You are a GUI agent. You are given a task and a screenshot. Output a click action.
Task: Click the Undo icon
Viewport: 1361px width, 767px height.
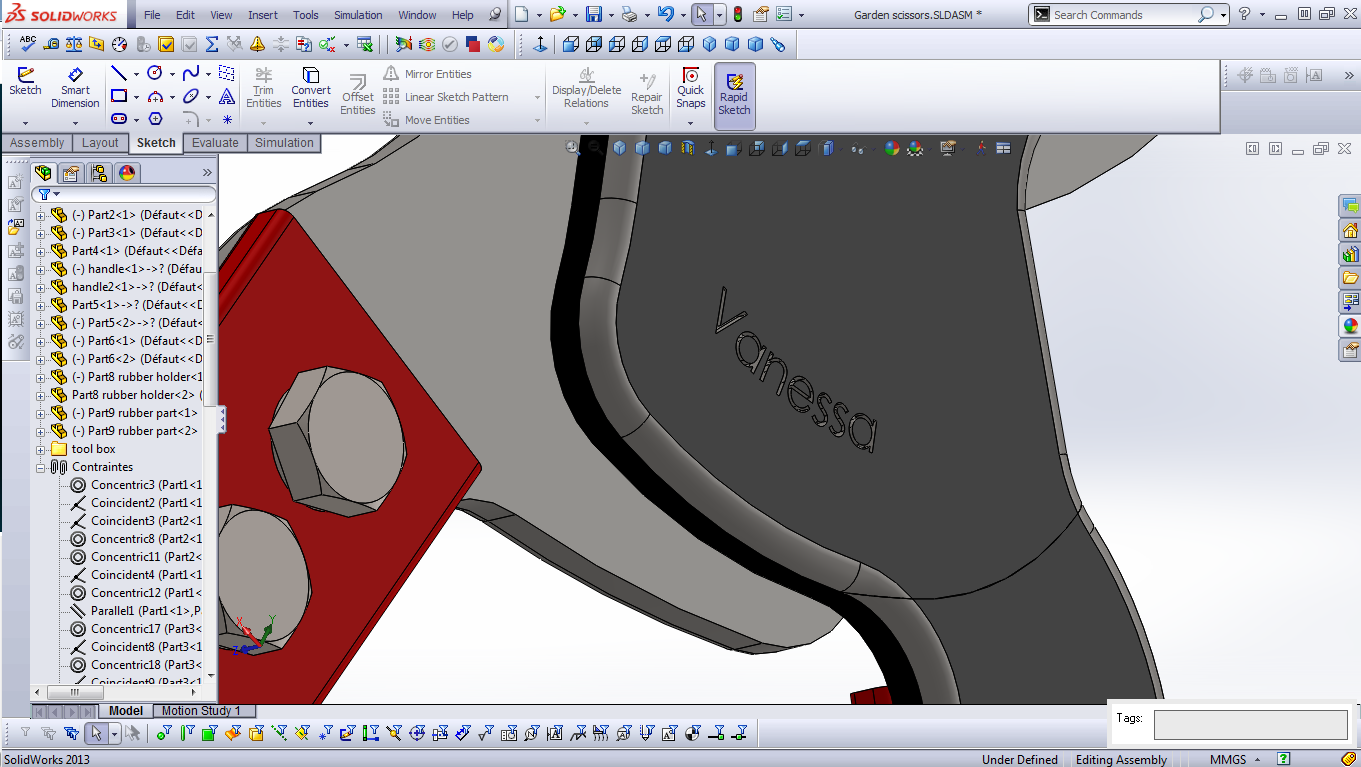pyautogui.click(x=665, y=15)
